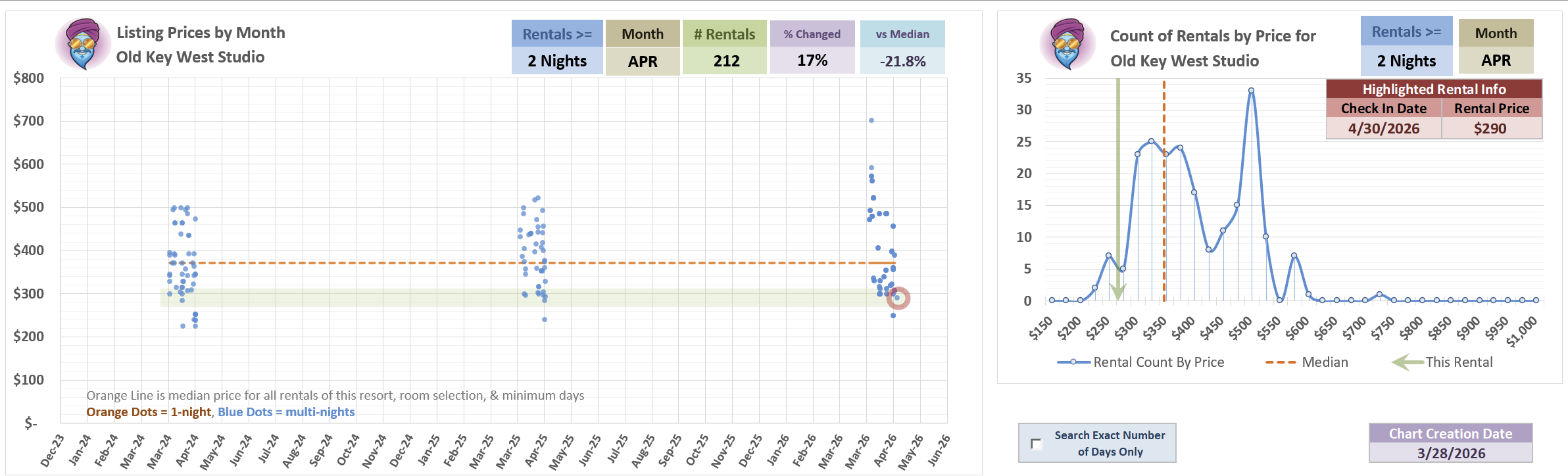1568x476 pixels.
Task: Click the $700 outlier dot in the scatter chart
Action: [x=871, y=120]
